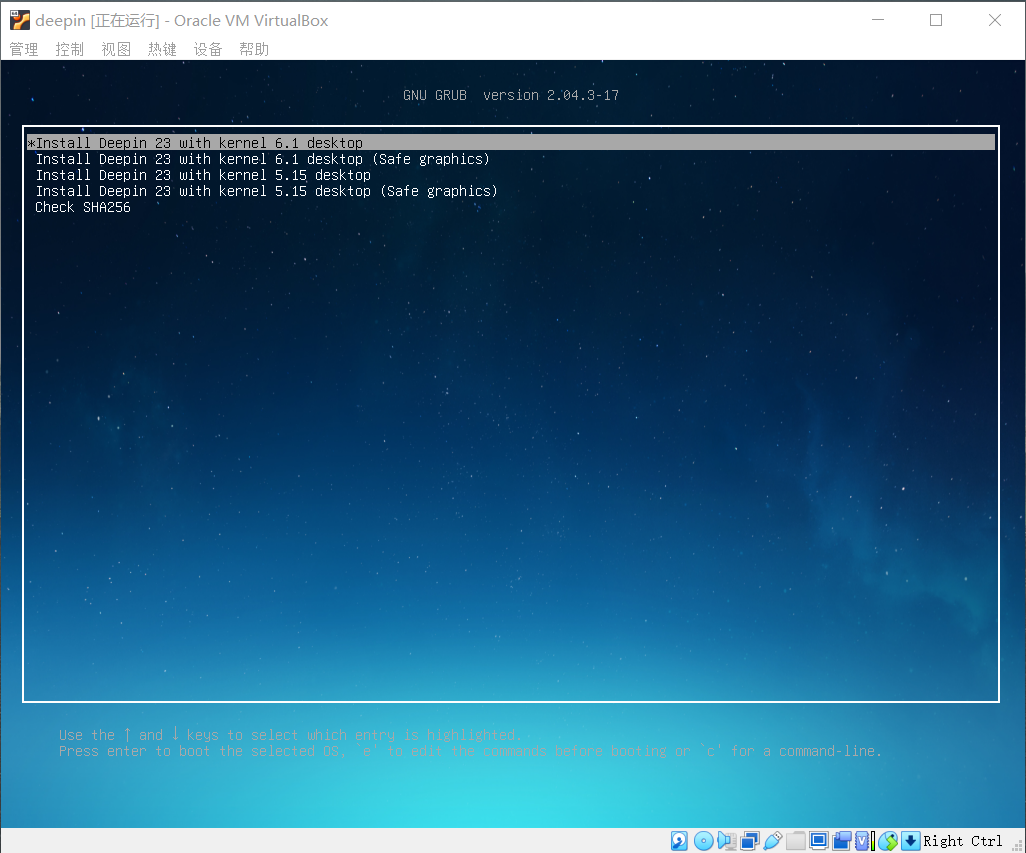Click the optical disc status icon
The width and height of the screenshot is (1026, 853).
pyautogui.click(x=703, y=841)
